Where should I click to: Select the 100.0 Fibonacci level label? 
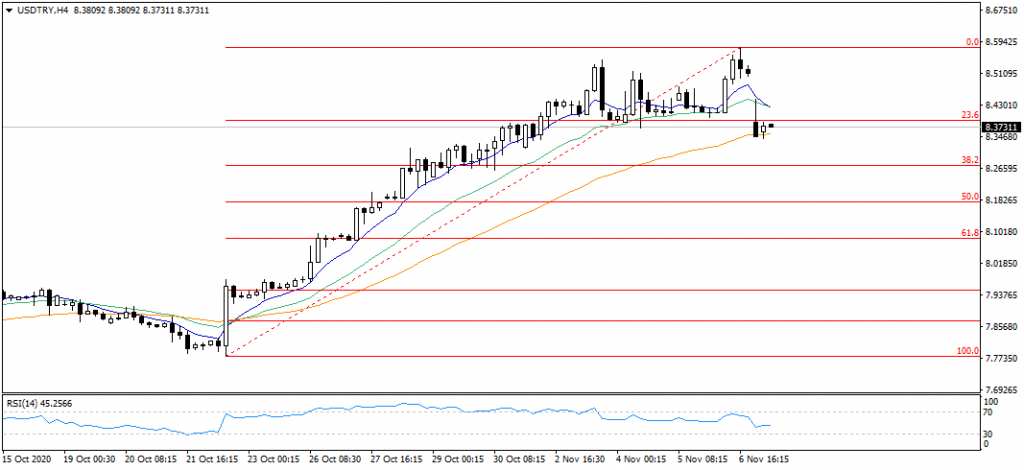[x=967, y=351]
